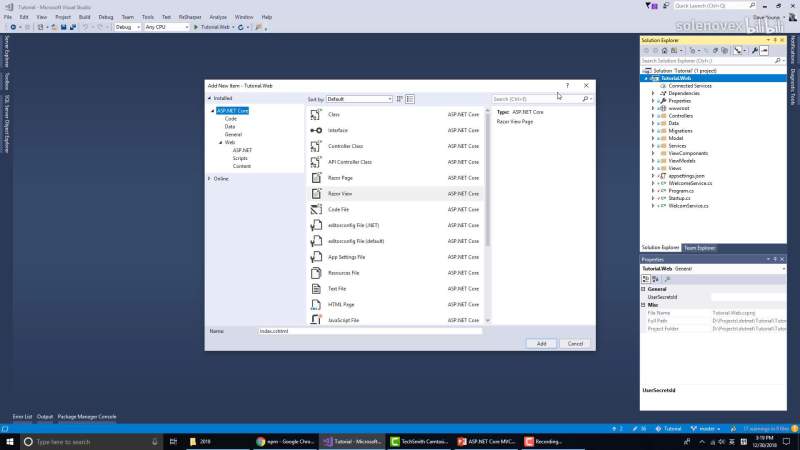Select the JavaScript File template icon
Screen dimensions: 800x450
316,319
